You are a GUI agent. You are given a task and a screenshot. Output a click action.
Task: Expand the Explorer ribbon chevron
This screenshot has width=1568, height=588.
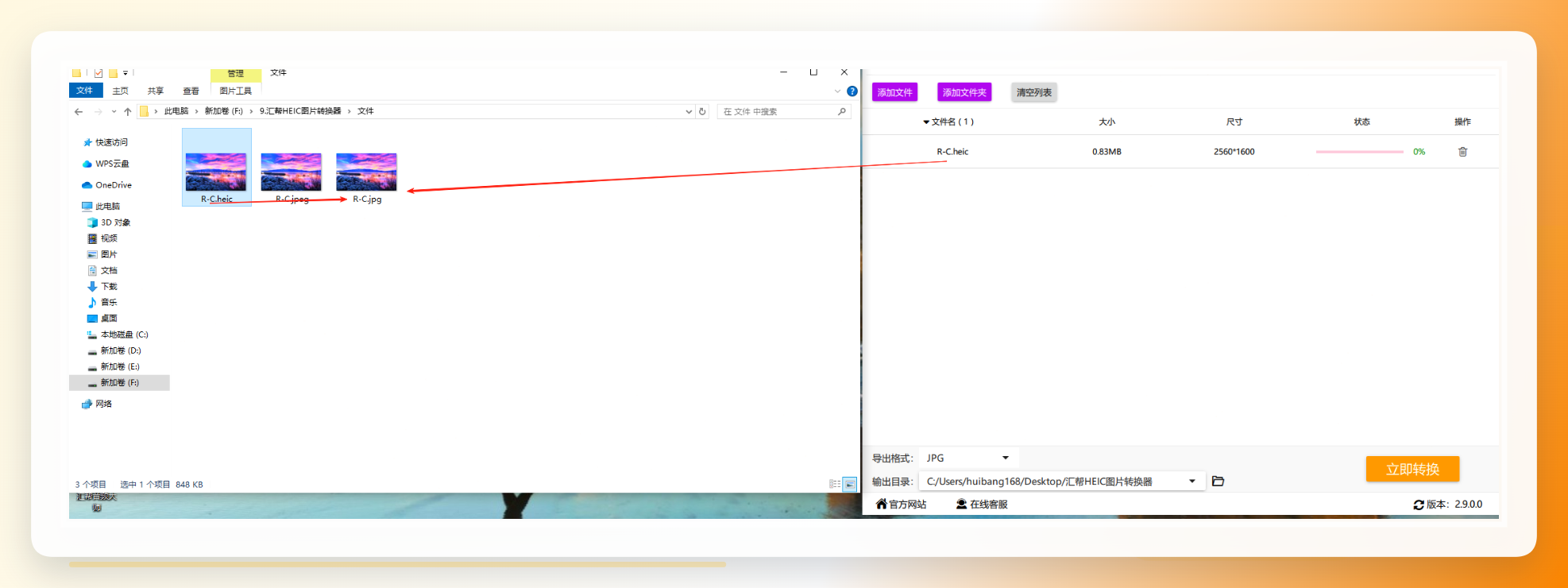coord(837,91)
